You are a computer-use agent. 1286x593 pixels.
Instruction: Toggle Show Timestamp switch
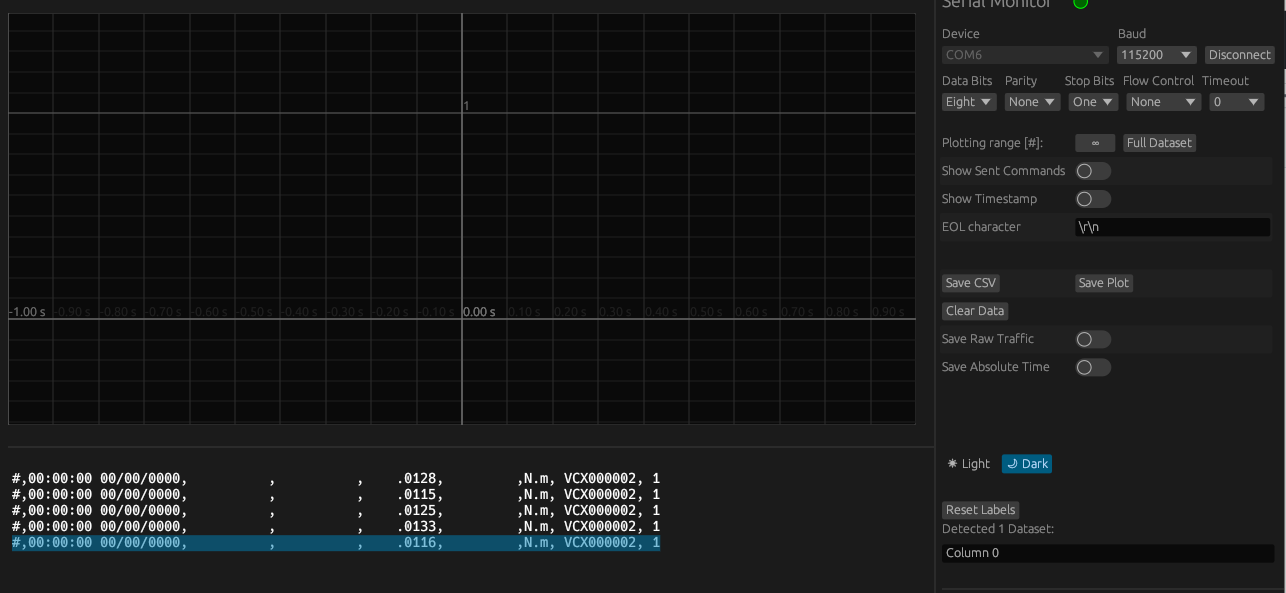(x=1093, y=199)
